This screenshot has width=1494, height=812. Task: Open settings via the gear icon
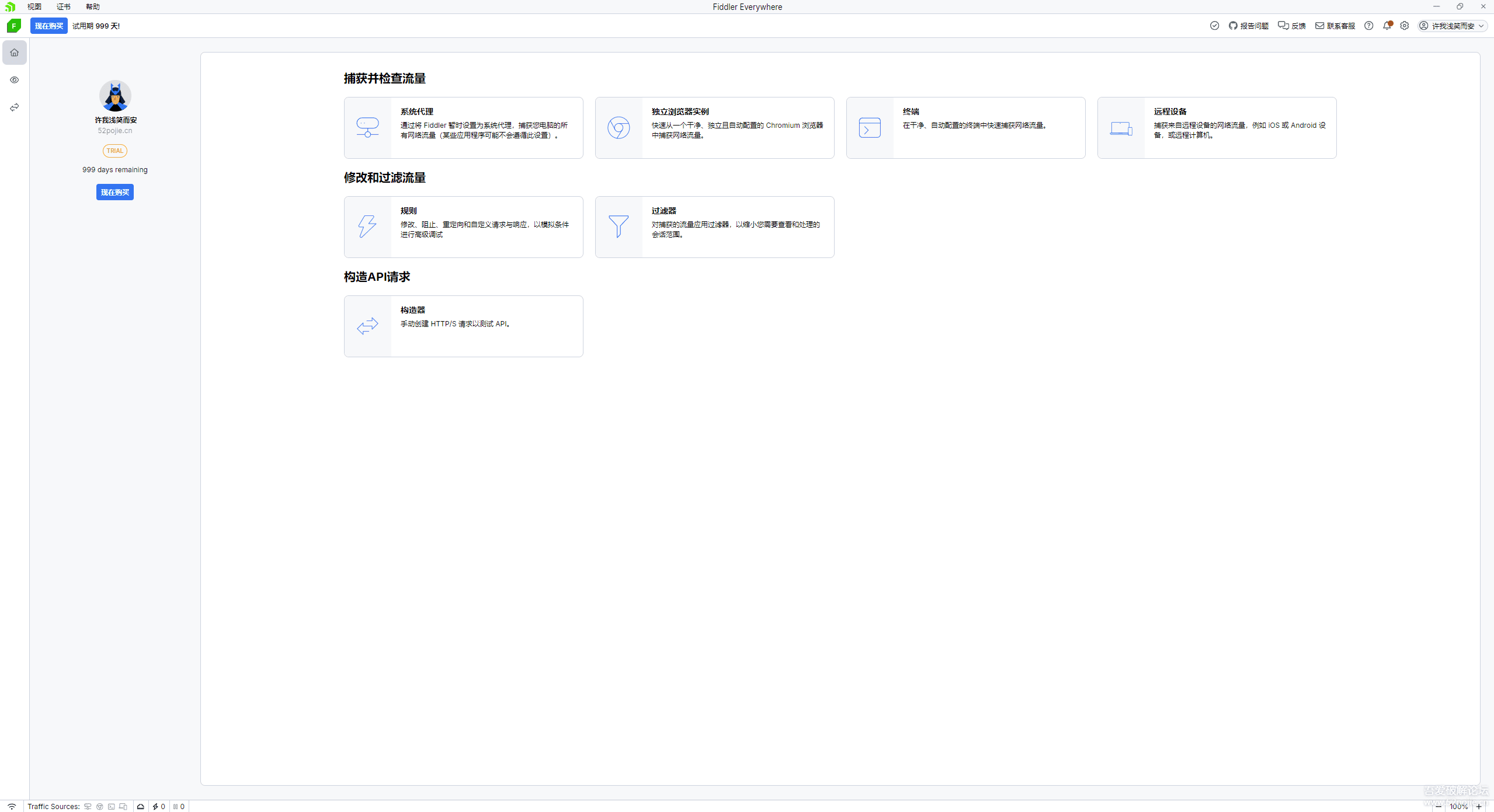coord(1405,26)
